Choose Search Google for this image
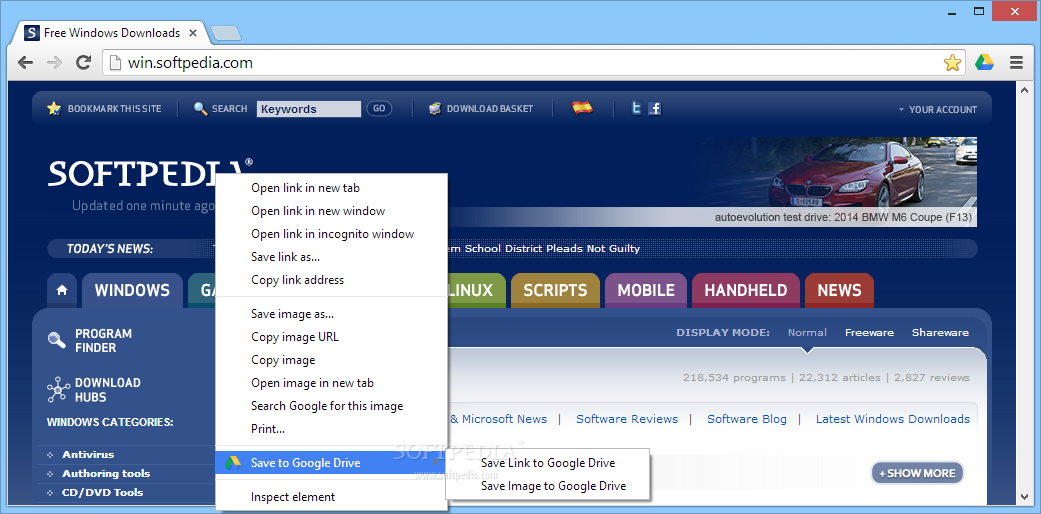Screen dimensions: 1041x514 click(x=332, y=406)
